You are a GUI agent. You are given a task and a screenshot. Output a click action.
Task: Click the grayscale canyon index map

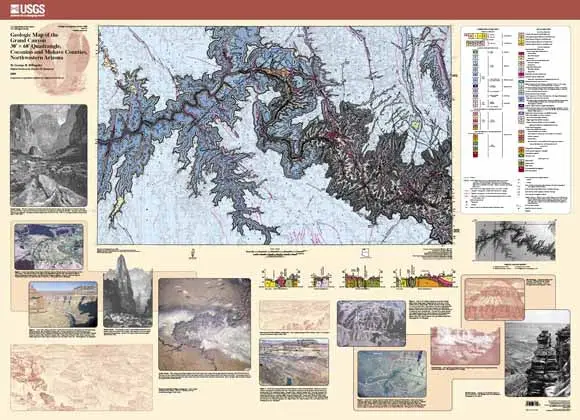coord(515,241)
